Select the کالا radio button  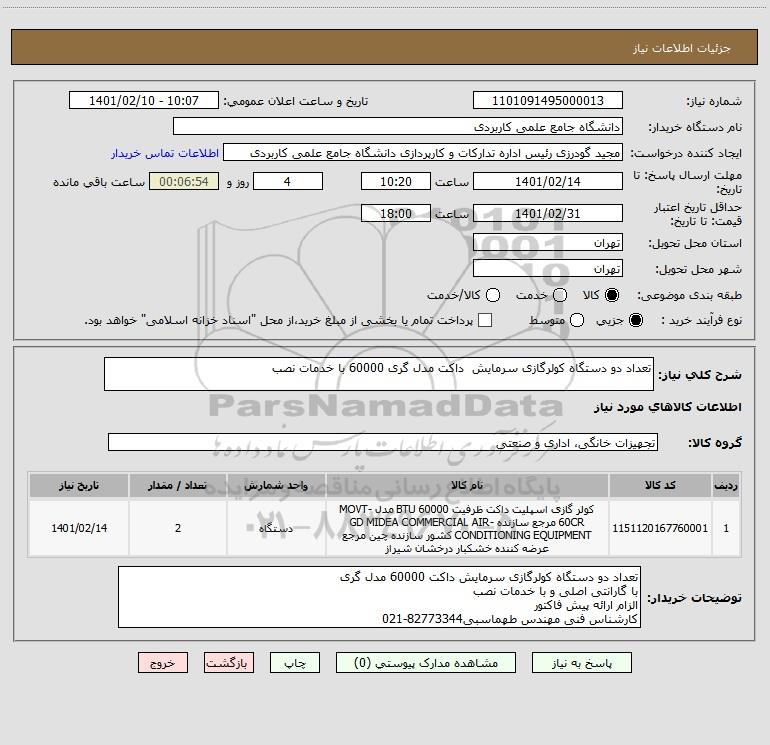pyautogui.click(x=612, y=295)
